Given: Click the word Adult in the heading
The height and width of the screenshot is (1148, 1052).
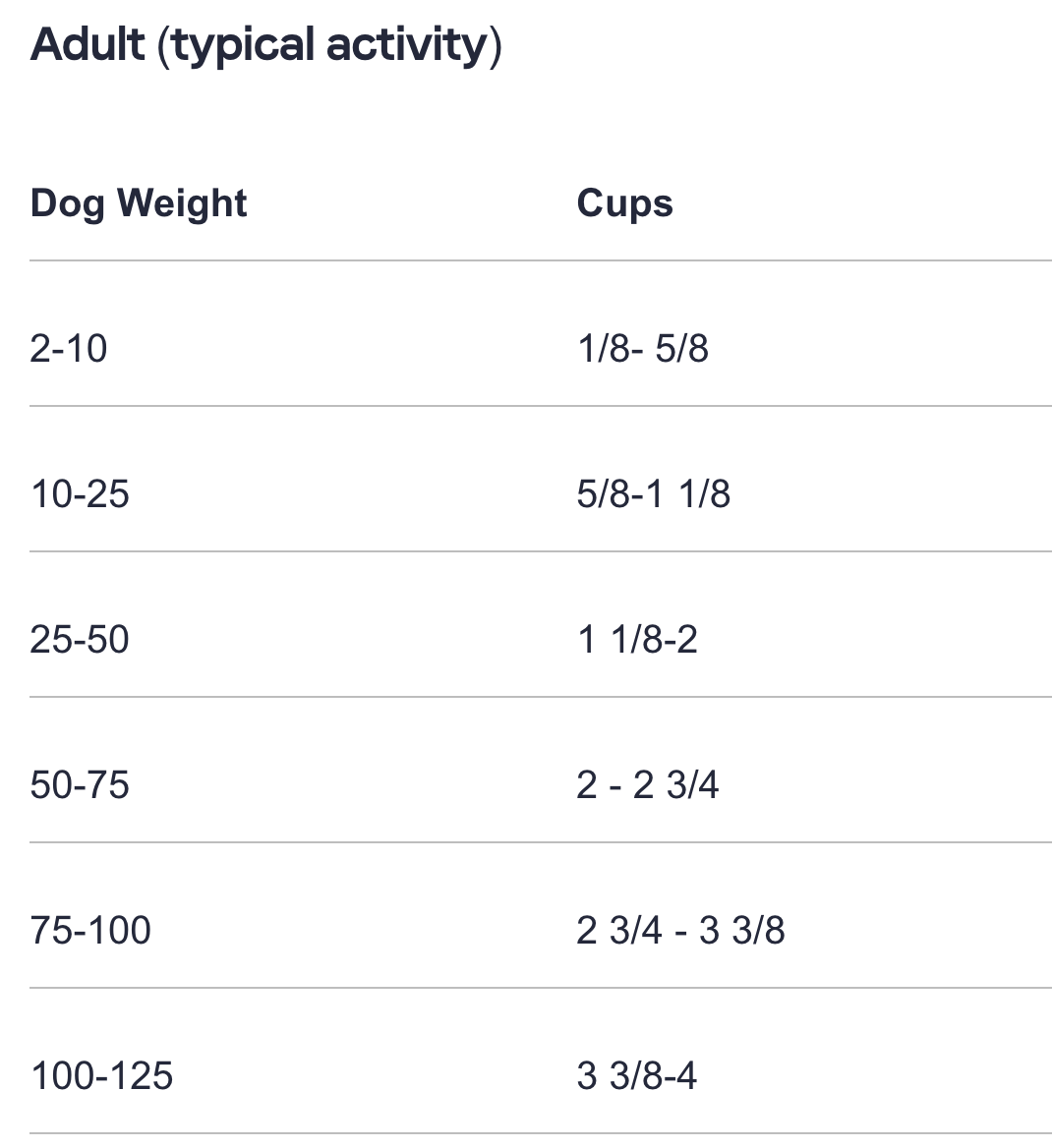Looking at the screenshot, I should coord(88,46).
